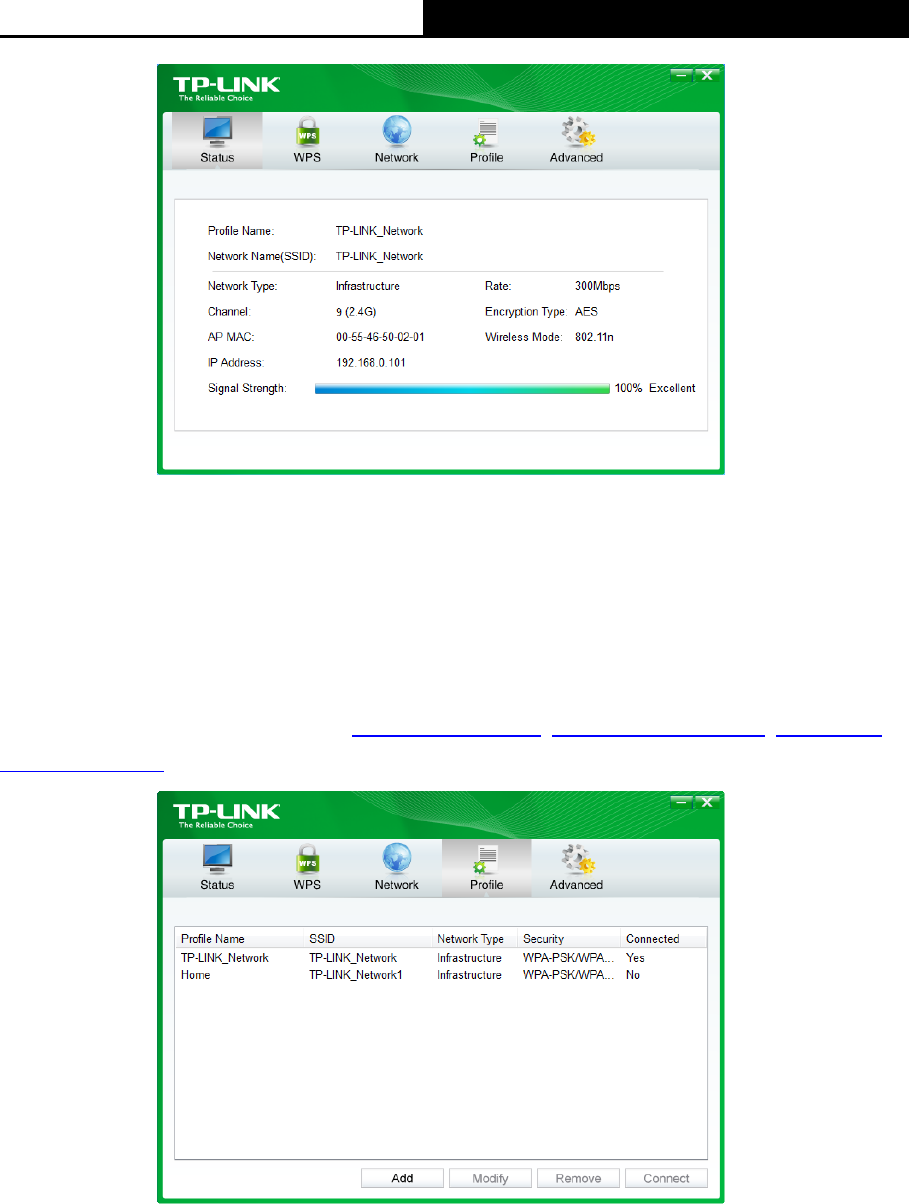Click the Connect button
The height and width of the screenshot is (1204, 909).
(666, 1178)
